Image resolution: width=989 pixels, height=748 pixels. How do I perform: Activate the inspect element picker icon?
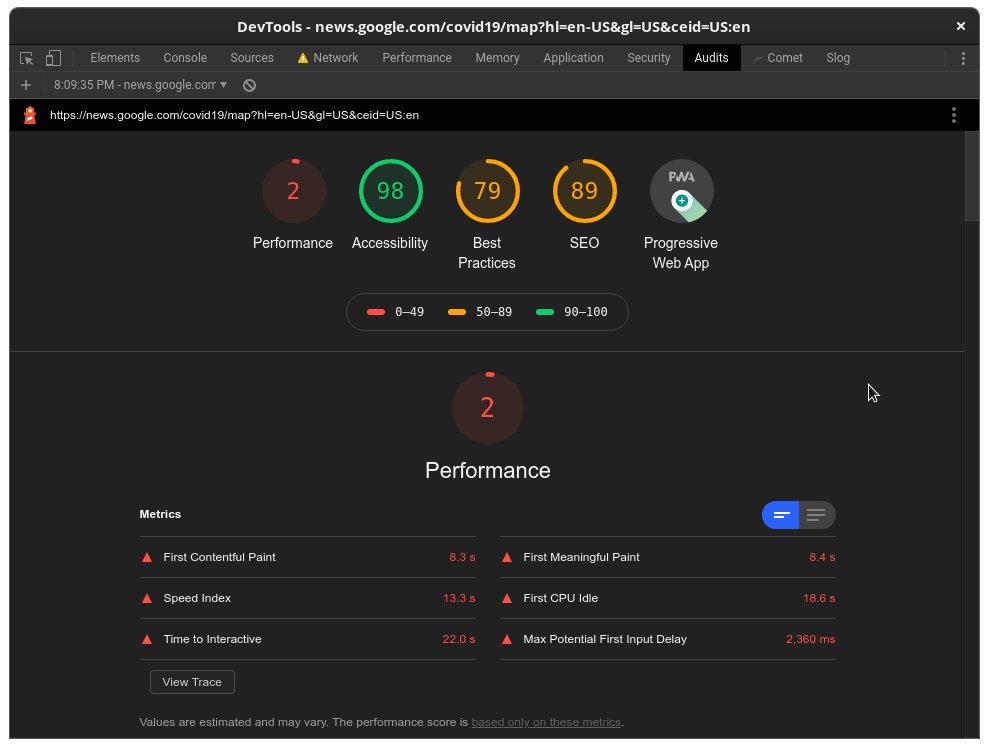(x=26, y=58)
